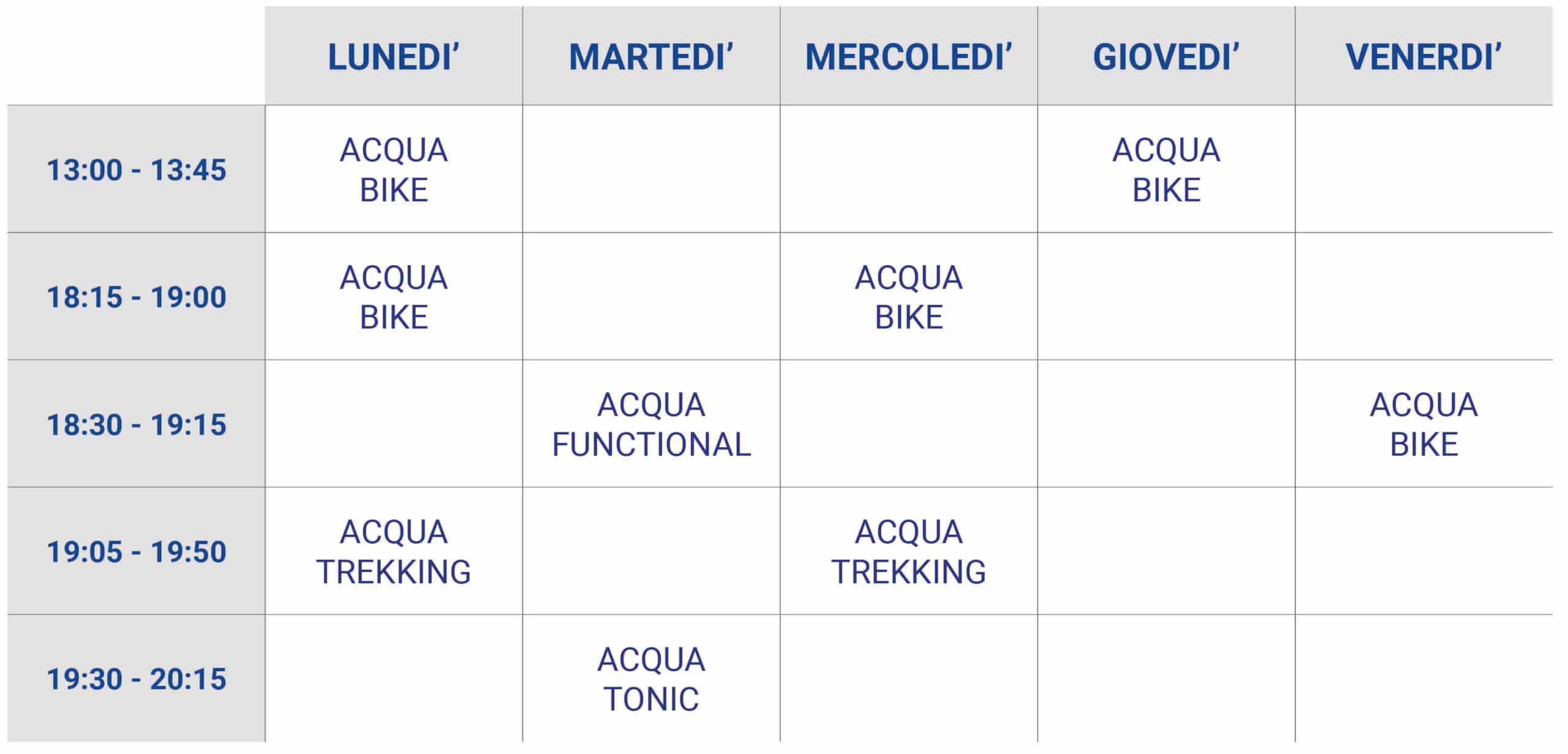This screenshot has height=754, width=1568.
Task: Choose Friday 18:30 Acqua Bike class
Action: tap(1424, 424)
